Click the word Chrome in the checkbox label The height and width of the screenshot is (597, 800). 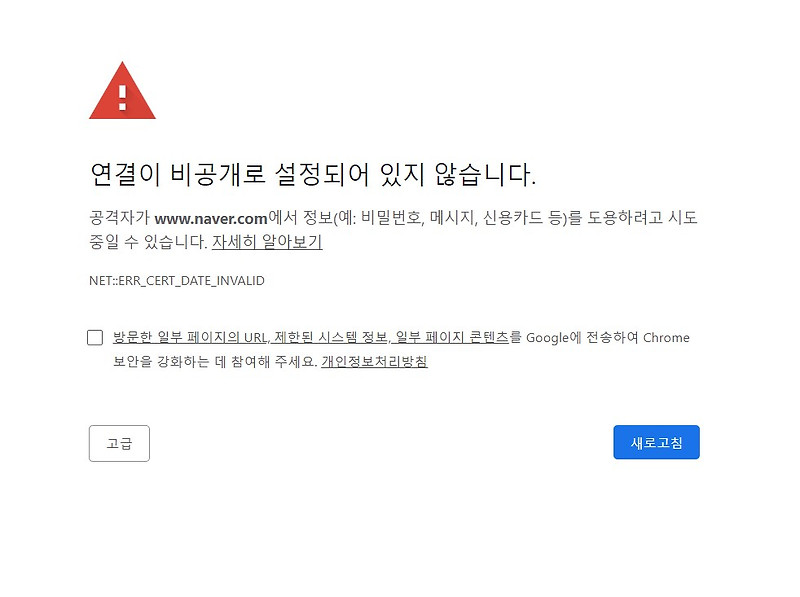point(666,337)
